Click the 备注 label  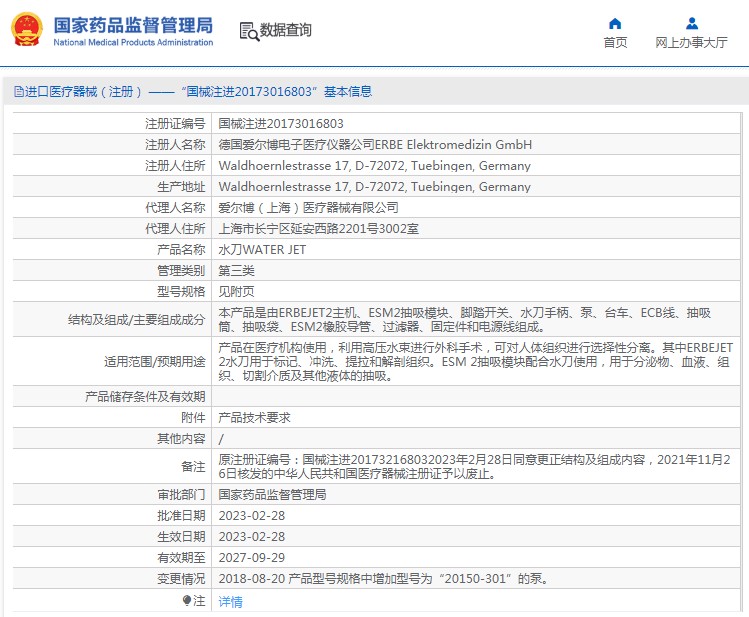(193, 467)
